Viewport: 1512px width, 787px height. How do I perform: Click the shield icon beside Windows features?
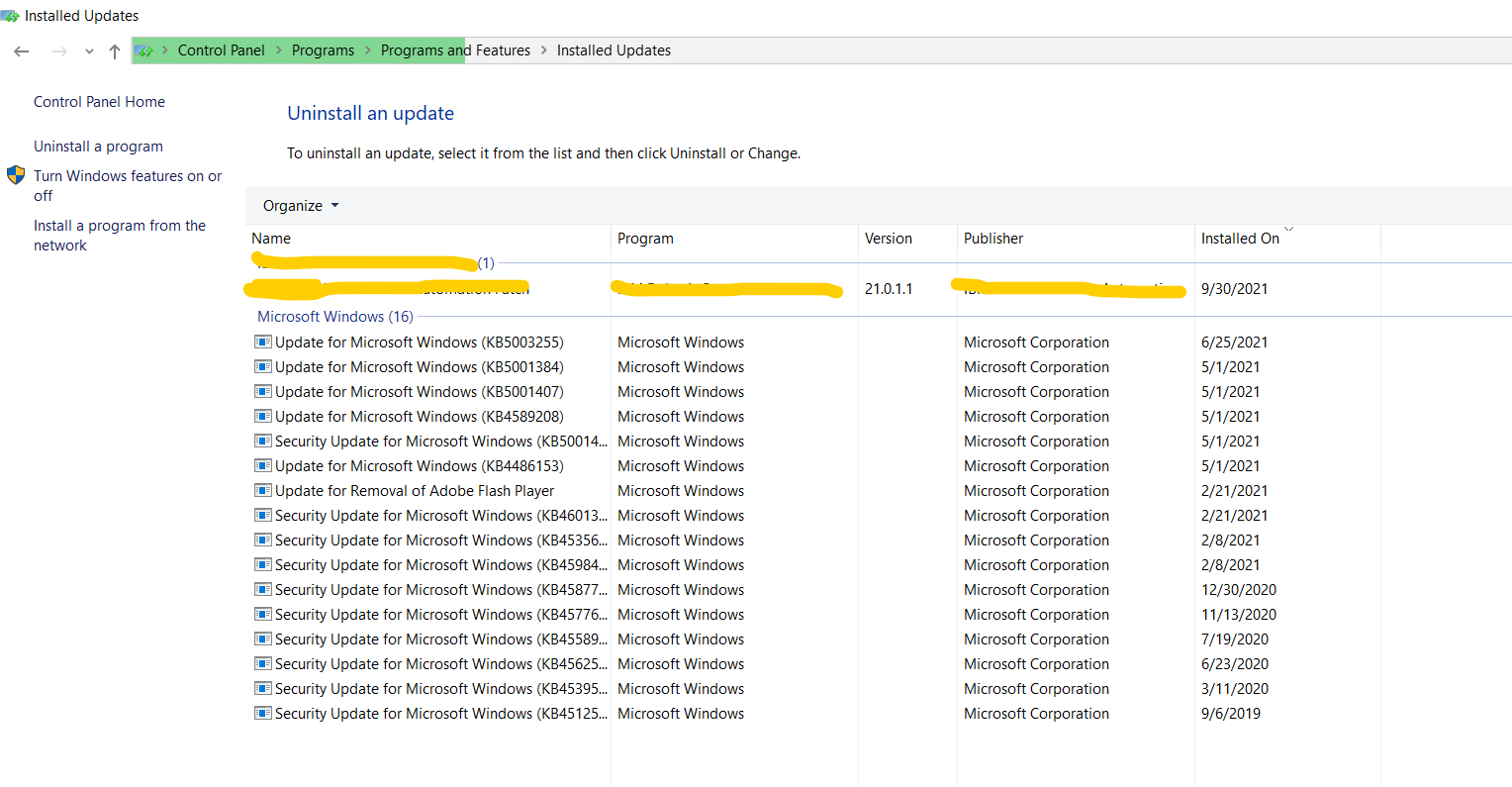click(16, 175)
